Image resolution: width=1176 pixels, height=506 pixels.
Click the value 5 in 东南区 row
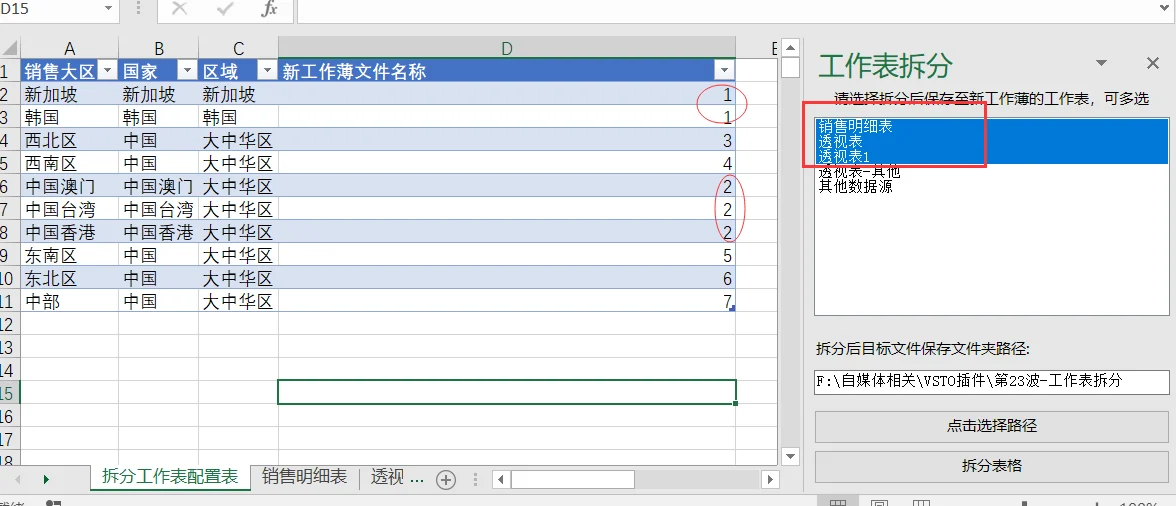tap(507, 255)
